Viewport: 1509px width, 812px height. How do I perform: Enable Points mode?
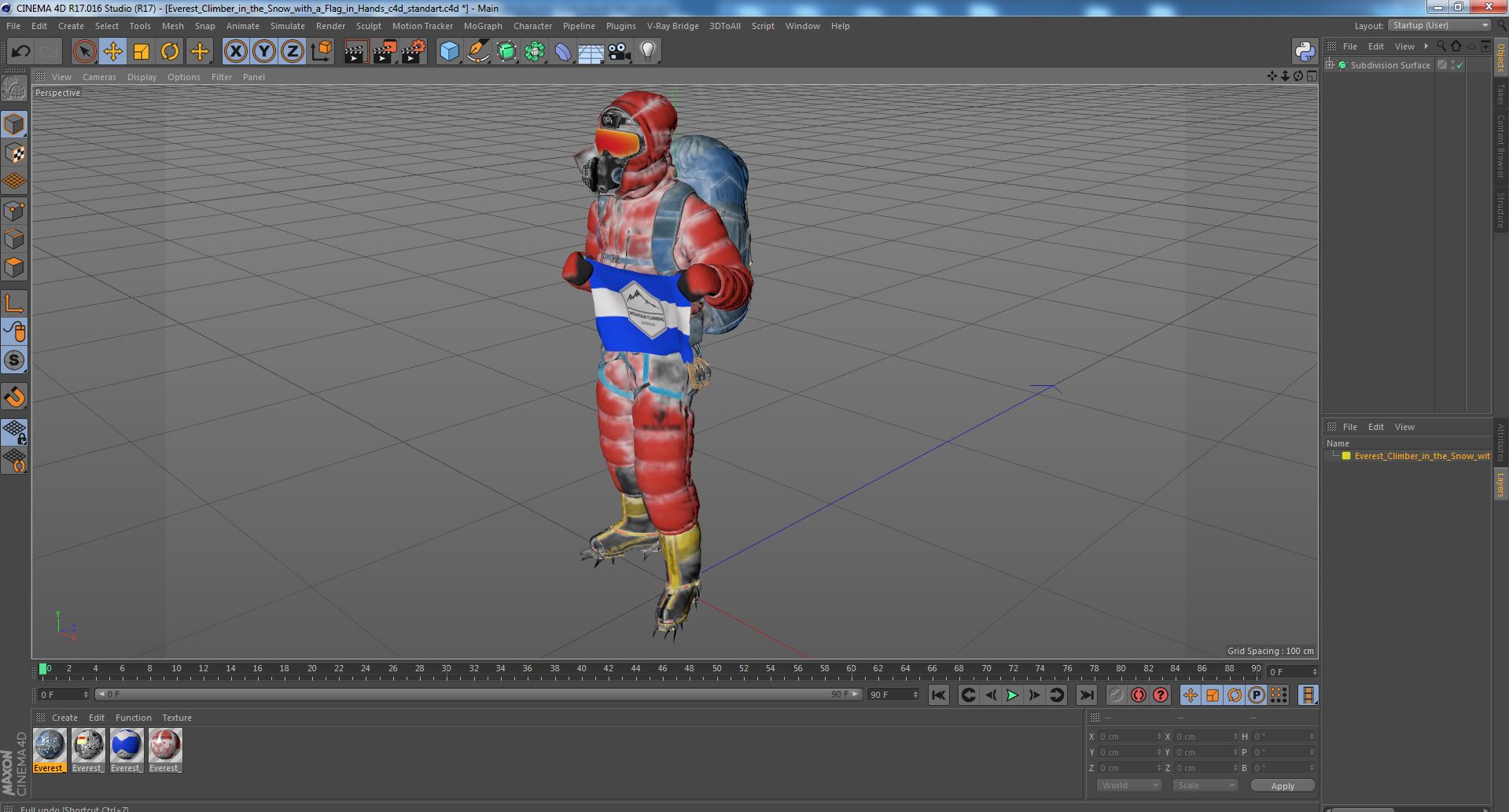pyautogui.click(x=14, y=211)
